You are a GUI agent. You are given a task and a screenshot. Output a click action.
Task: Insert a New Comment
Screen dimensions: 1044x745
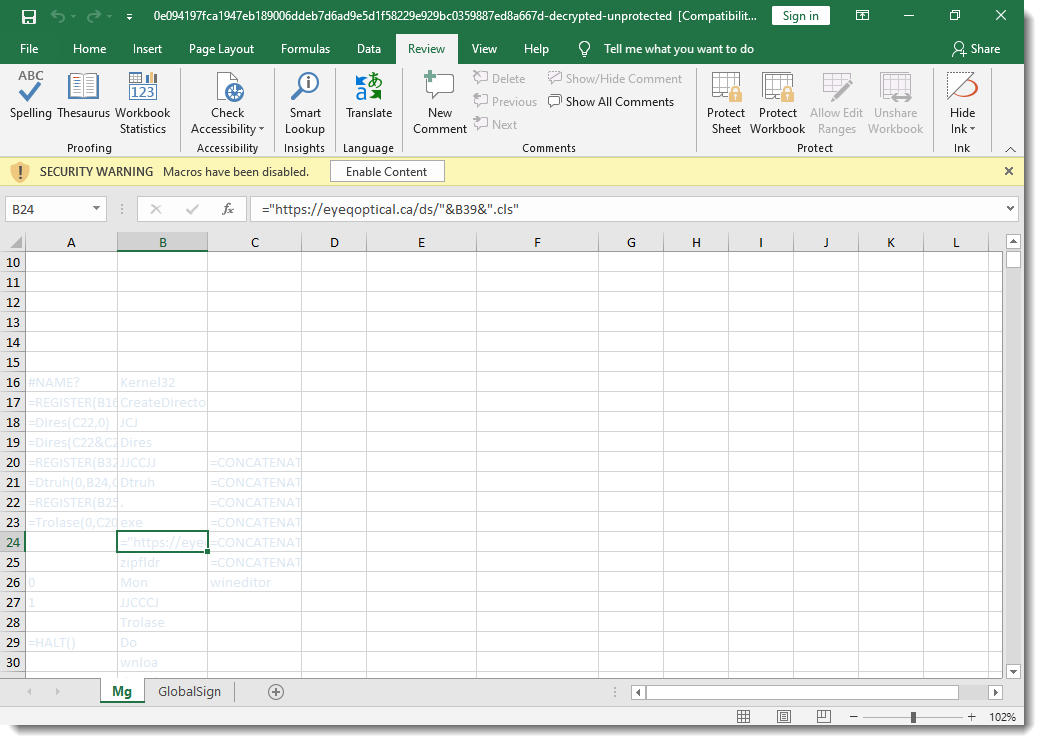440,103
